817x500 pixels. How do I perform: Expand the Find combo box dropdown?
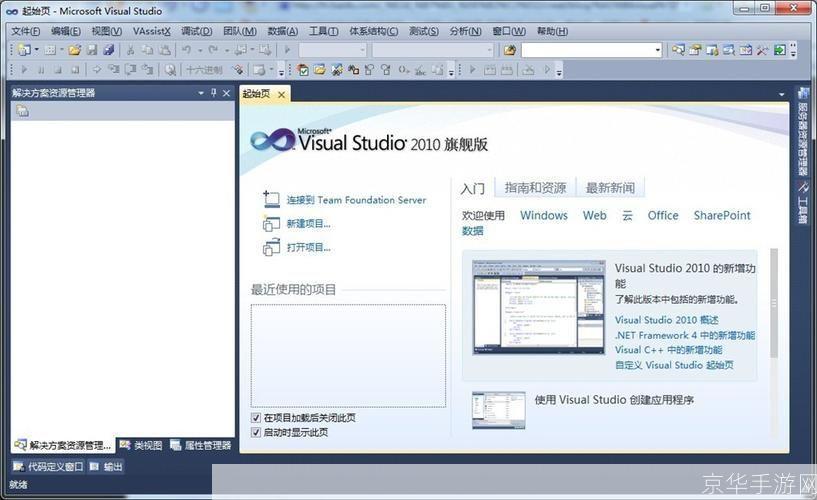coord(658,50)
